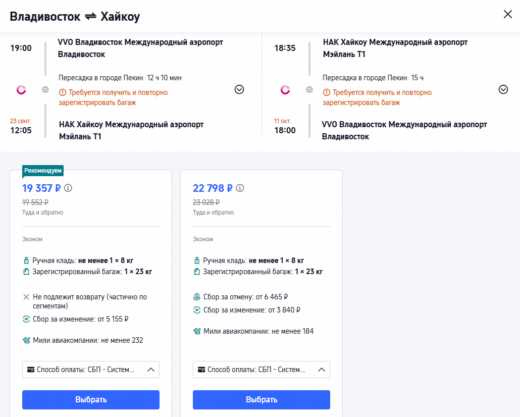Click the outbound flight airline logo
The height and width of the screenshot is (417, 520).
pyautogui.click(x=21, y=90)
